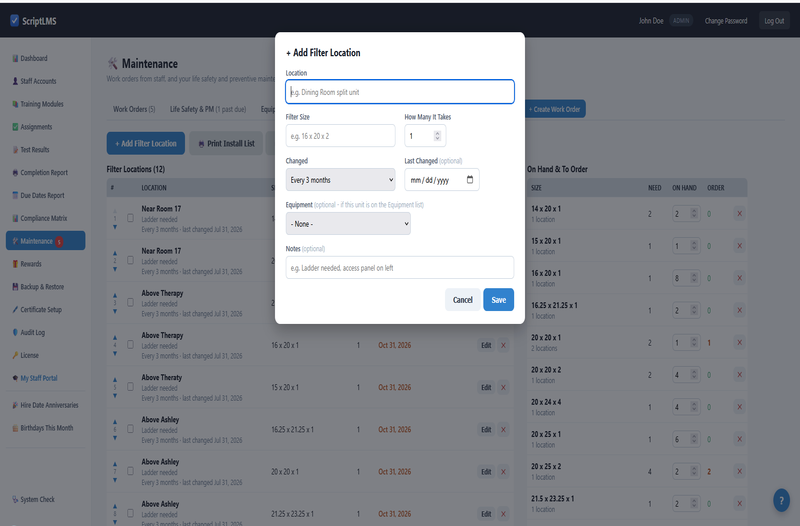
Task: Open Due Dates Report
Action: click(42, 195)
